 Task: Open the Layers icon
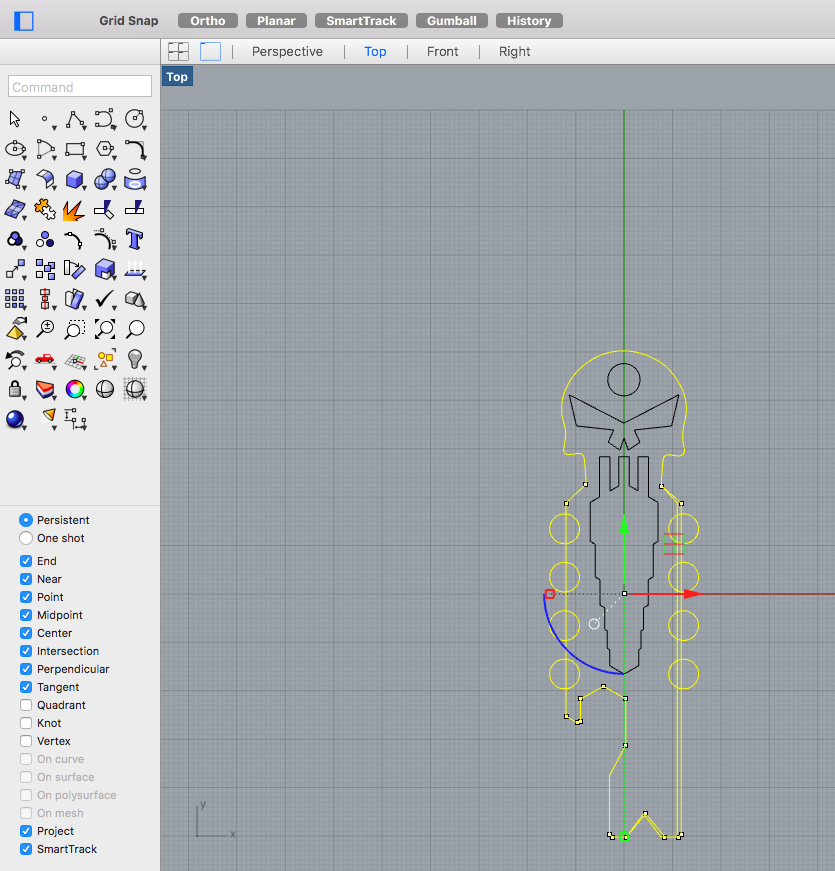[x=45, y=389]
